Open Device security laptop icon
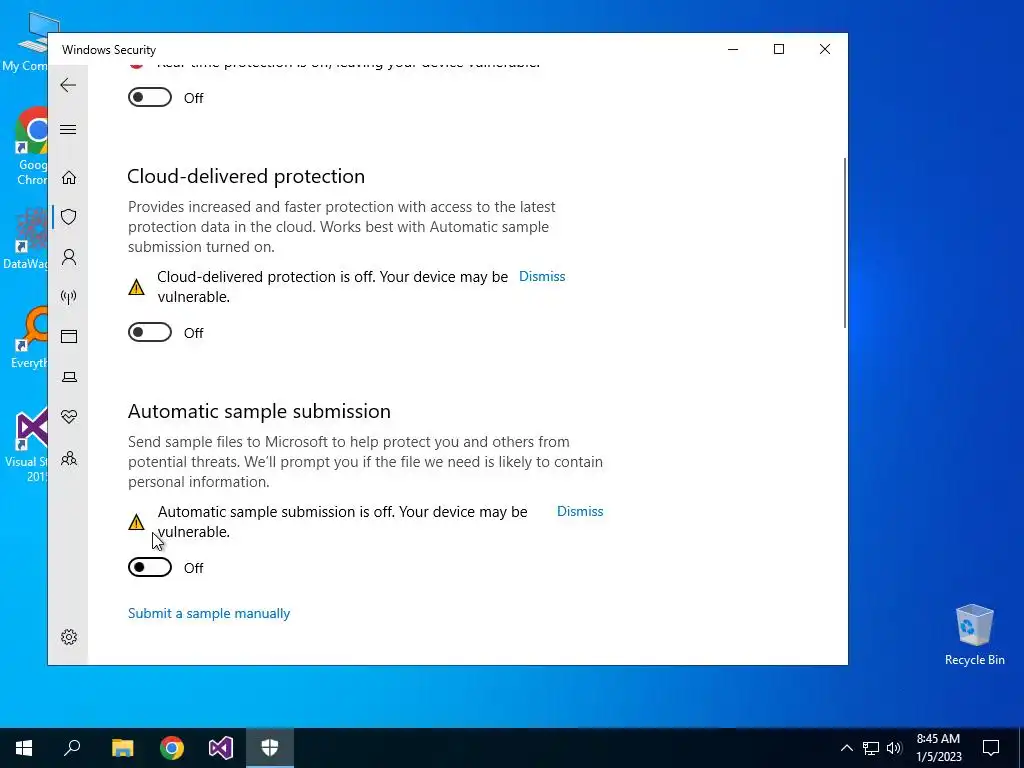1024x768 pixels. [x=69, y=377]
